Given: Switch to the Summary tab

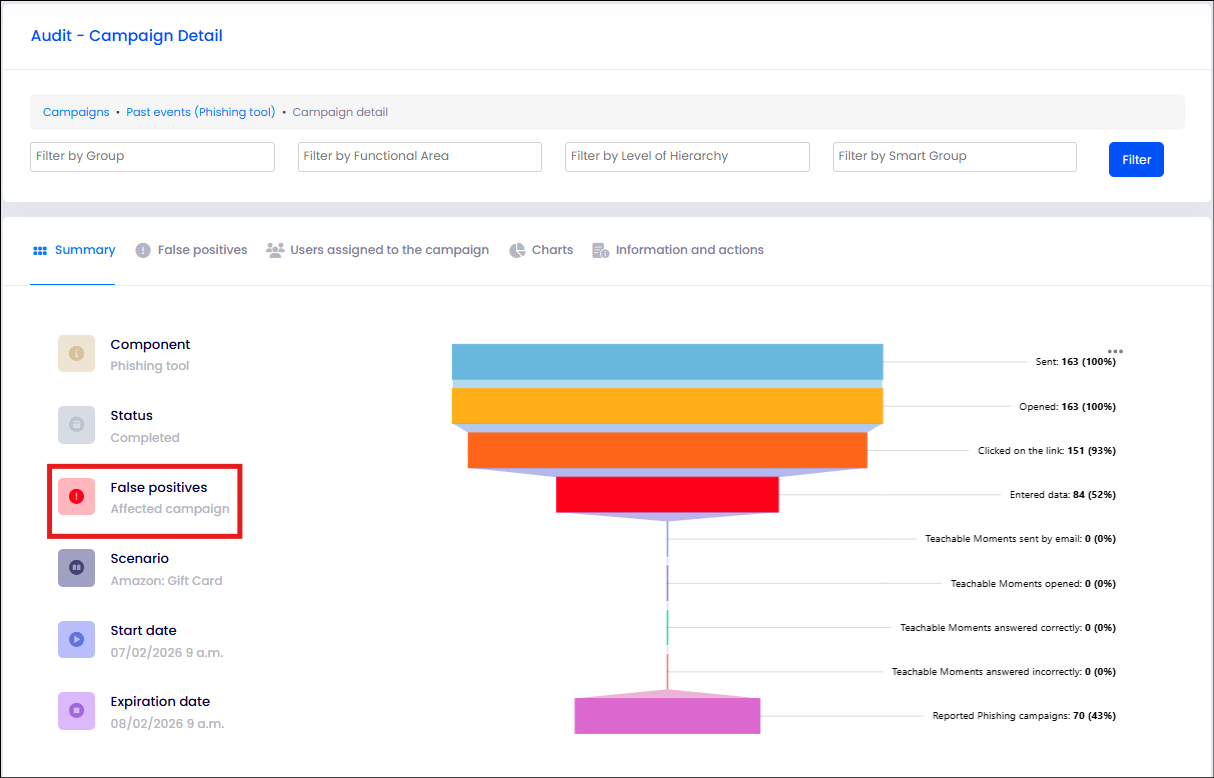Looking at the screenshot, I should [x=74, y=250].
